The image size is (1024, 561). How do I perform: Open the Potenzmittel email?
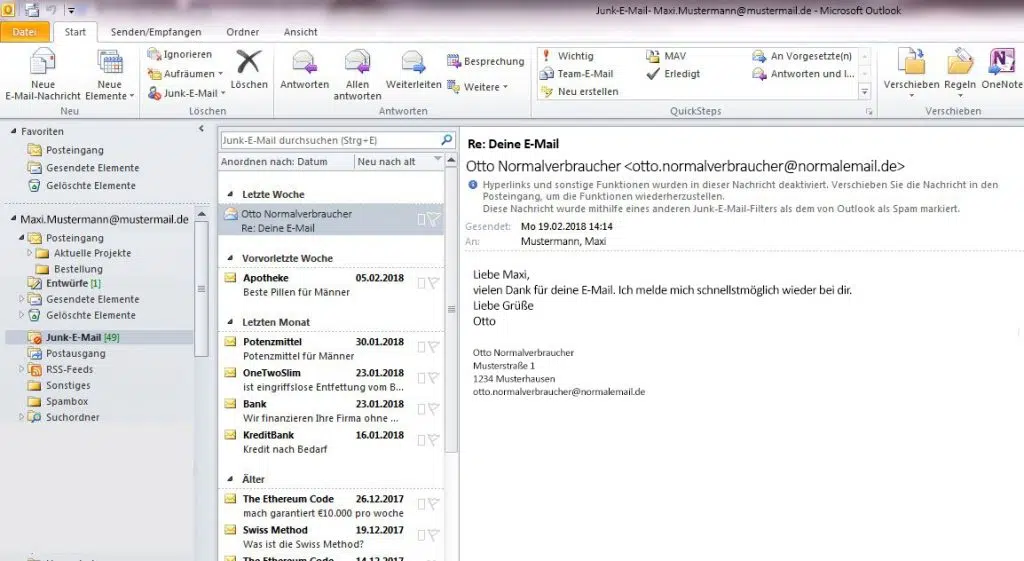pos(331,349)
